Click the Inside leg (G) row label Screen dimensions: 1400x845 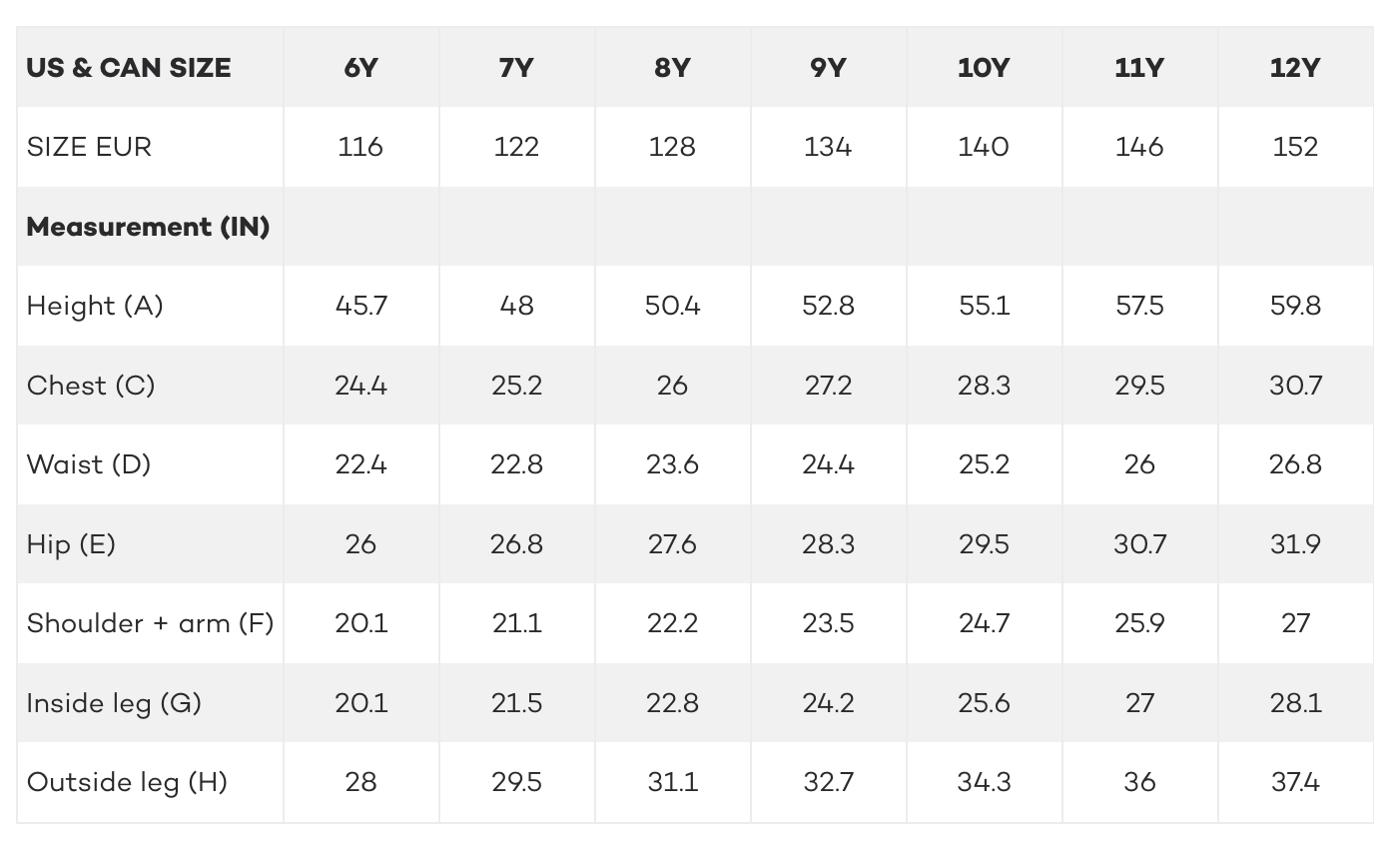(114, 703)
